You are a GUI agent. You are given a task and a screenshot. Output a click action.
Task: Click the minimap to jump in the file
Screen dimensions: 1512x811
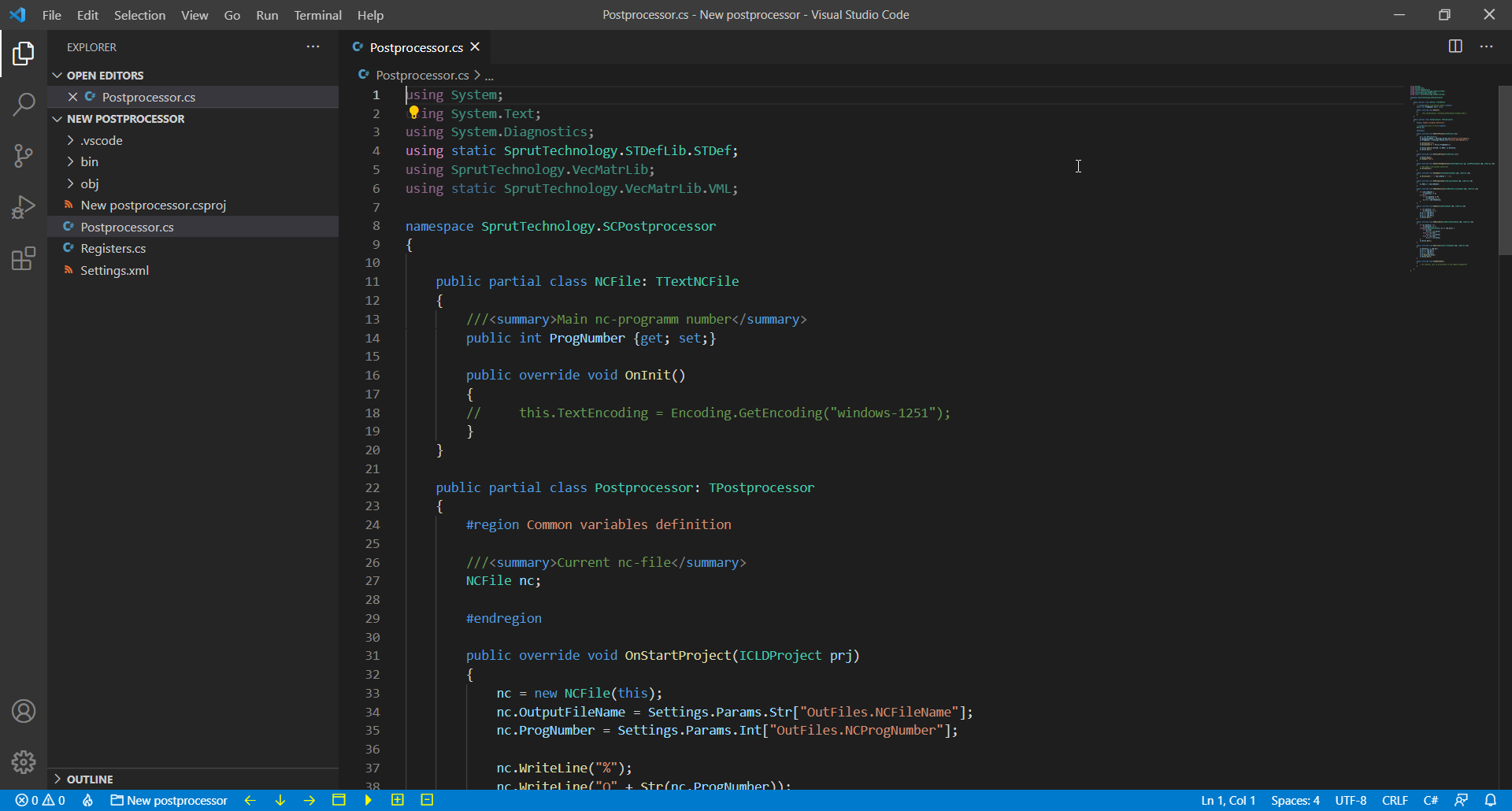pyautogui.click(x=1449, y=177)
